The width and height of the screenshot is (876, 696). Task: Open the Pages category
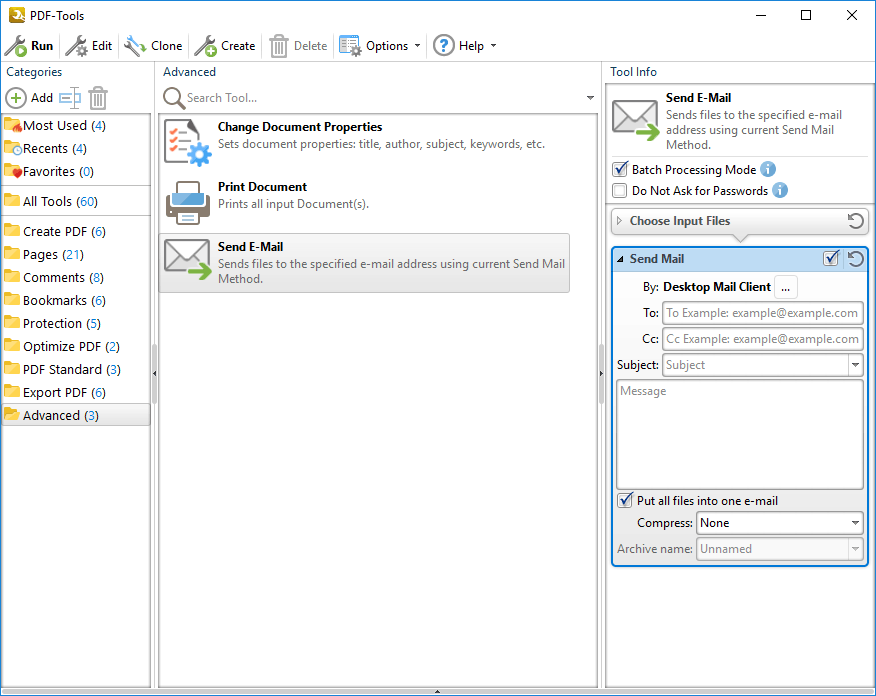tap(76, 254)
